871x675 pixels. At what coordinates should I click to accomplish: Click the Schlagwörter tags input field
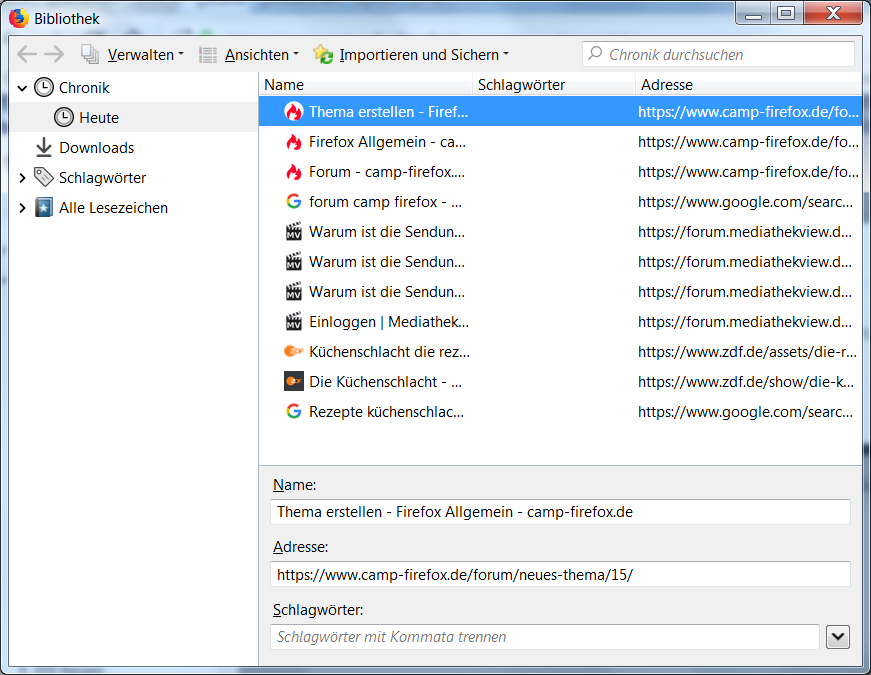click(x=544, y=637)
